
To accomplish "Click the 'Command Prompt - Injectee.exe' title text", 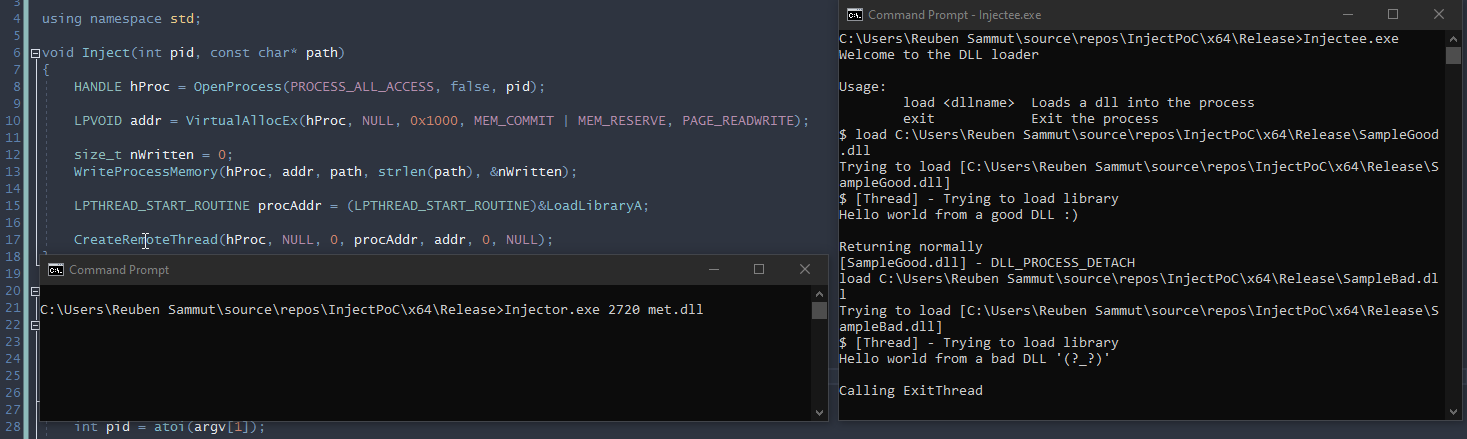I will [x=954, y=15].
